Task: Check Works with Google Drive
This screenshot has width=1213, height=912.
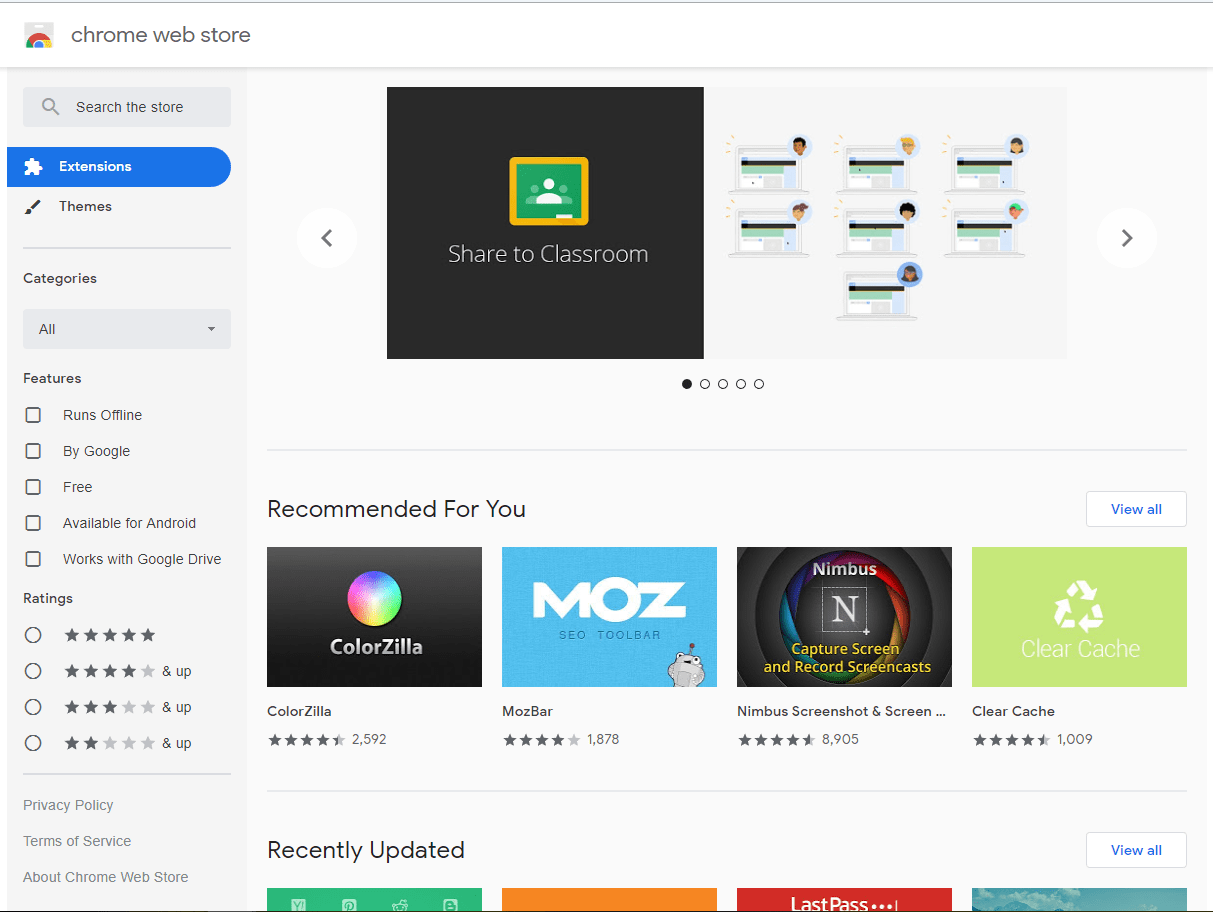Action: (x=33, y=559)
